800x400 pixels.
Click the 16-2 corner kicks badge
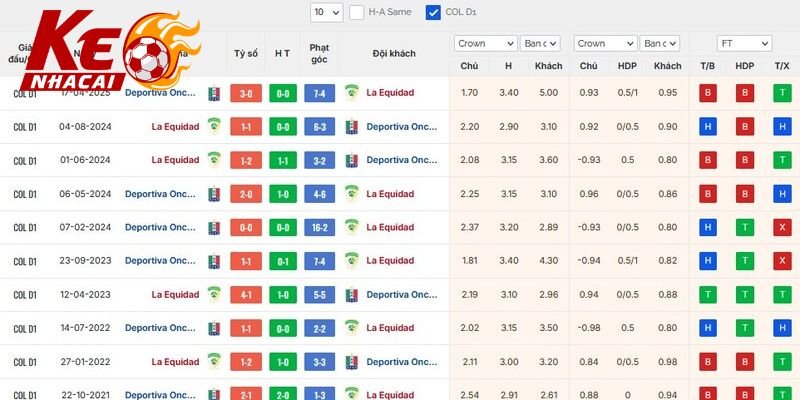point(319,227)
